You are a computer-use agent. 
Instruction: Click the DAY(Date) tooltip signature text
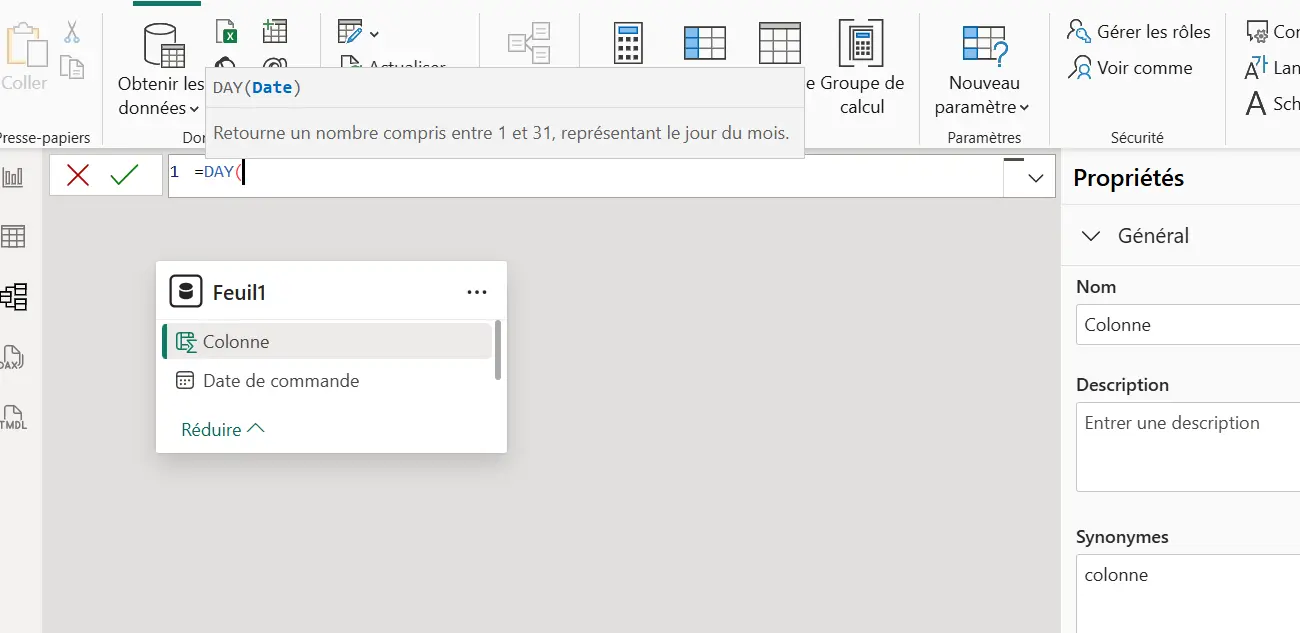[x=257, y=87]
